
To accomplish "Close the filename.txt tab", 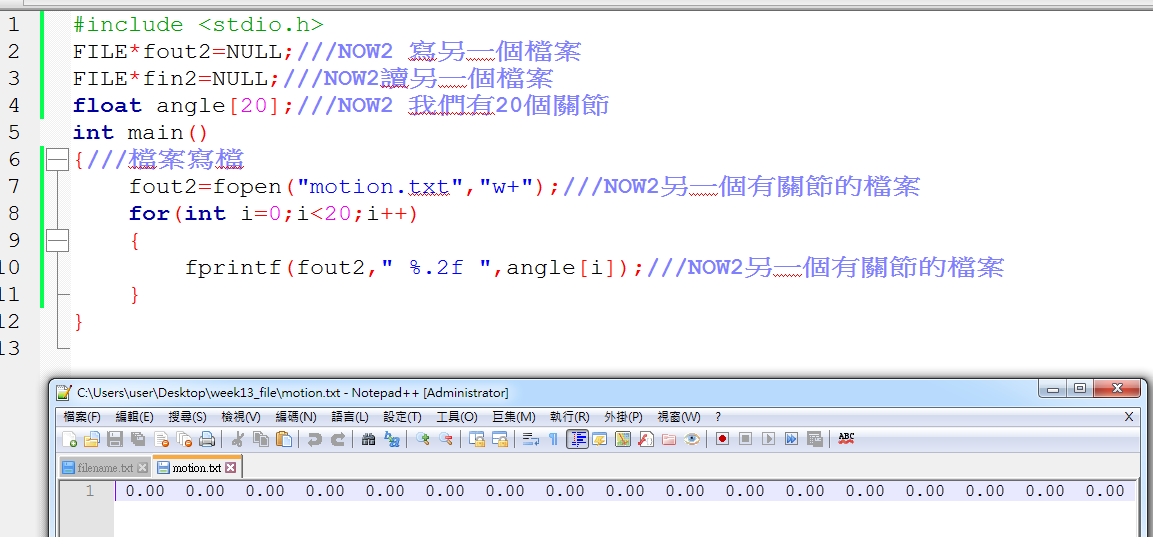I will coord(143,468).
